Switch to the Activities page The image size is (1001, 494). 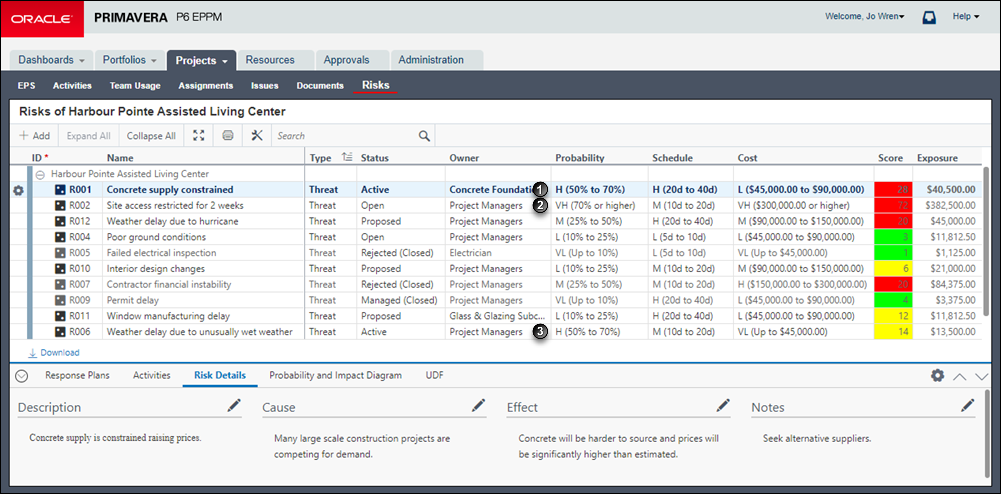[x=72, y=86]
